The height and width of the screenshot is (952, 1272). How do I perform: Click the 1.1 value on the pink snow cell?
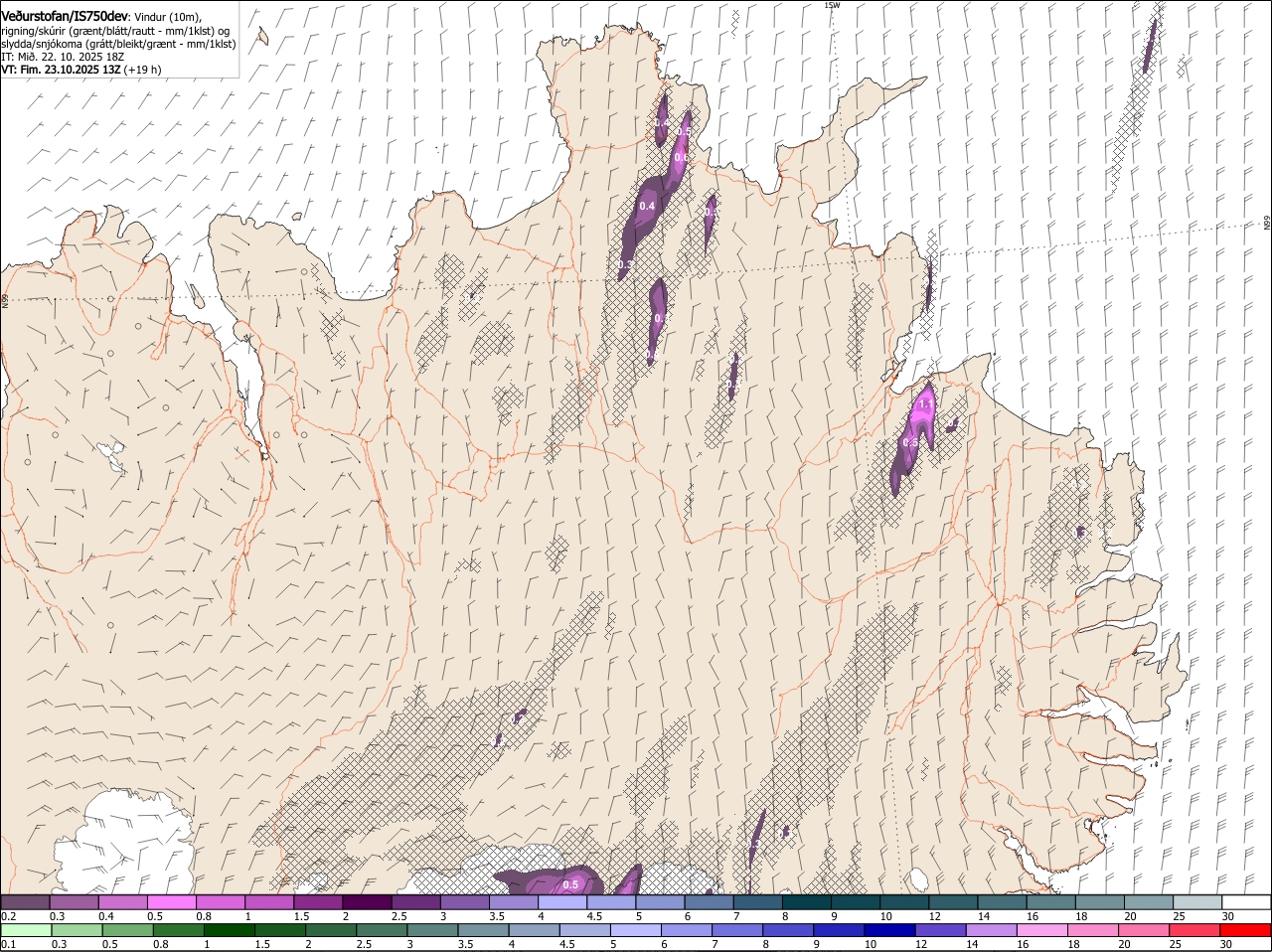tap(926, 404)
